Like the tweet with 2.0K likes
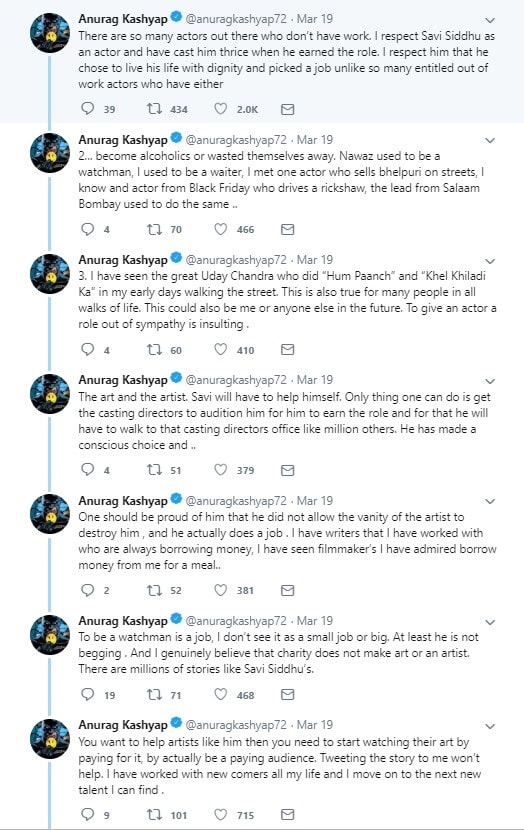Screen dimensions: 524x830 (220, 109)
